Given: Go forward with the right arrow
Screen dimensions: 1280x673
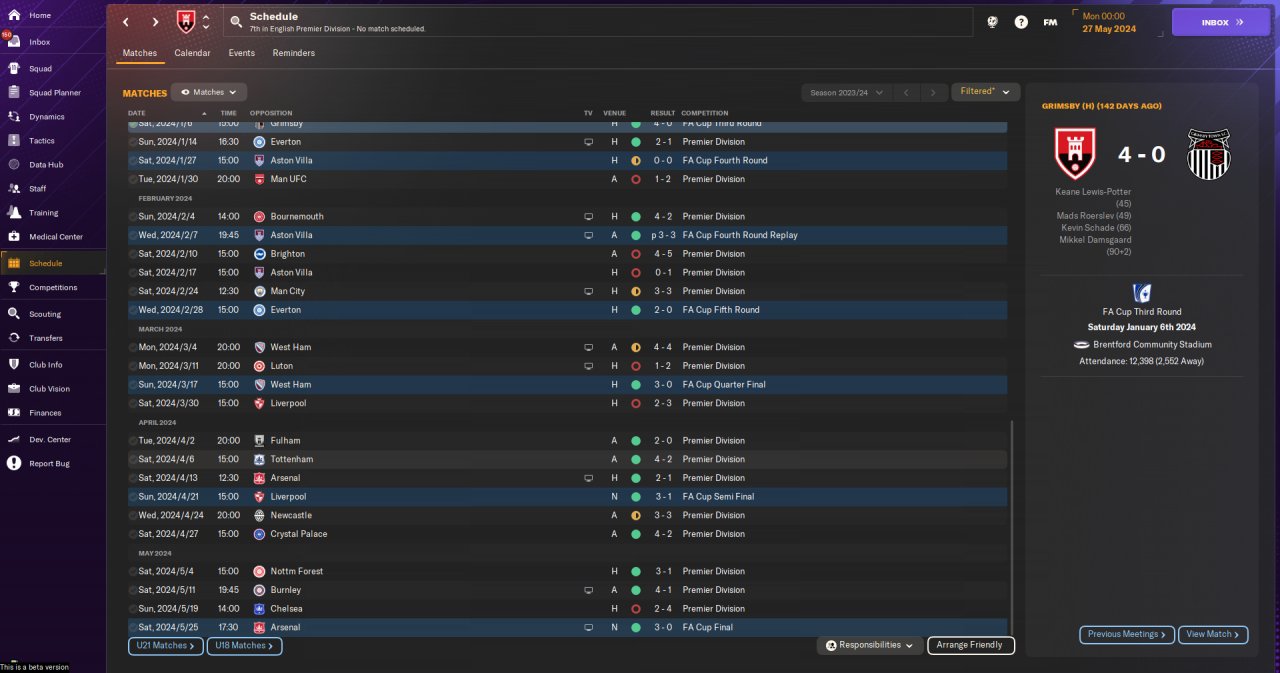Looking at the screenshot, I should 155,22.
